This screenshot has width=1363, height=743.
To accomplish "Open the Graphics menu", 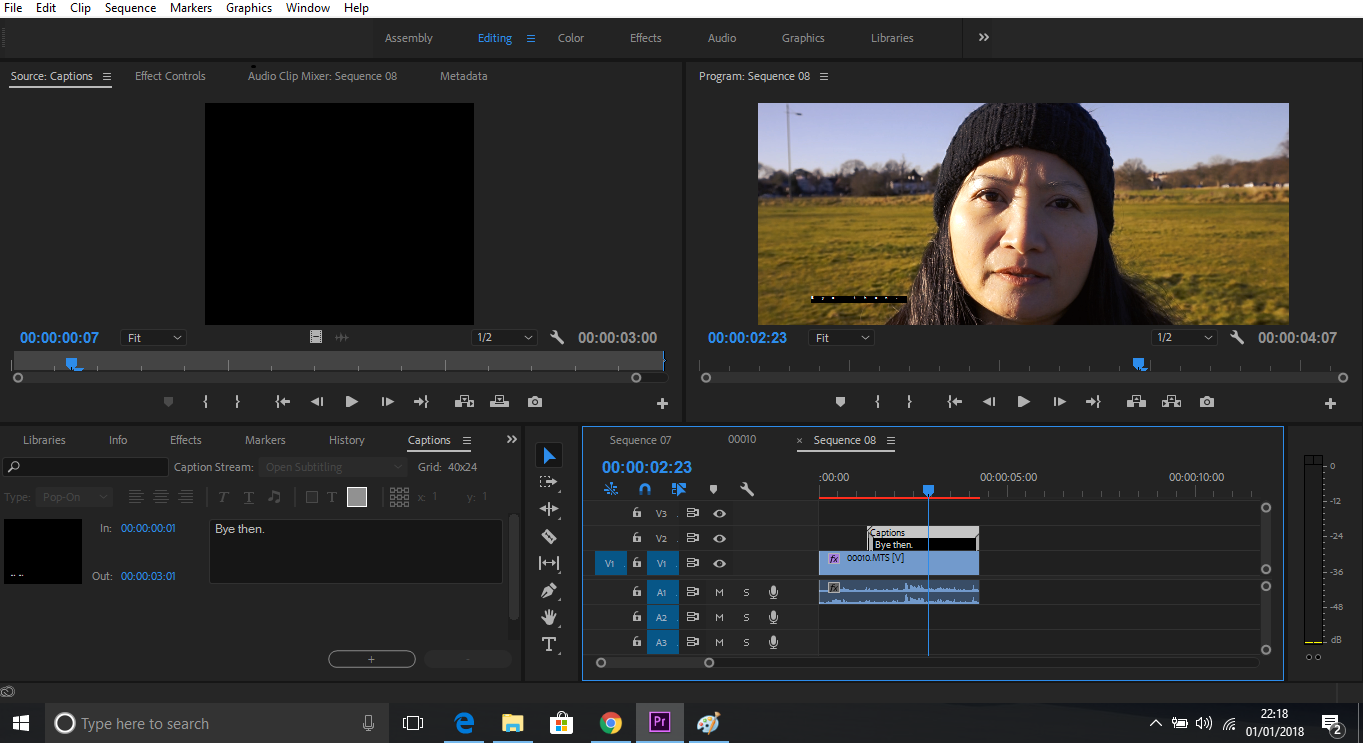I will [249, 8].
